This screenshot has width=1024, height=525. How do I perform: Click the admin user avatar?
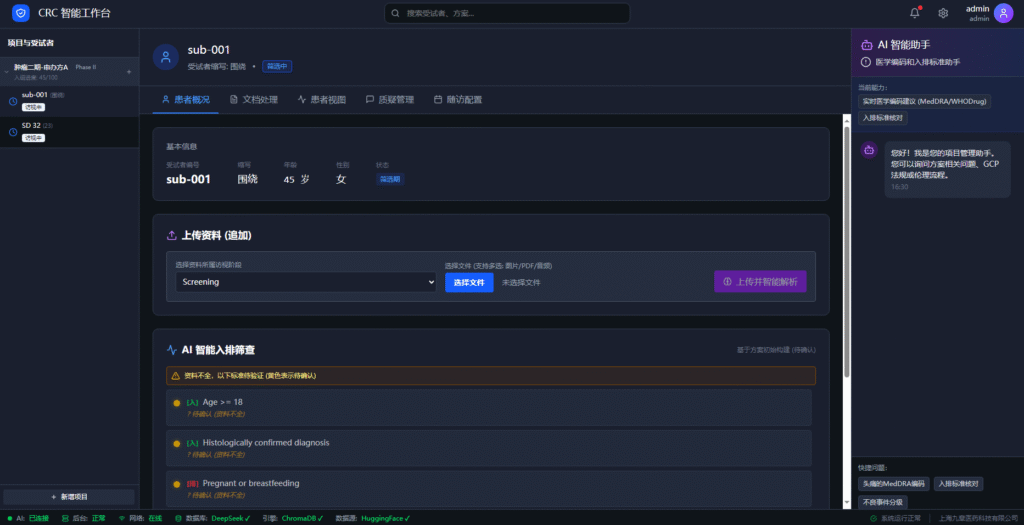(x=1003, y=13)
